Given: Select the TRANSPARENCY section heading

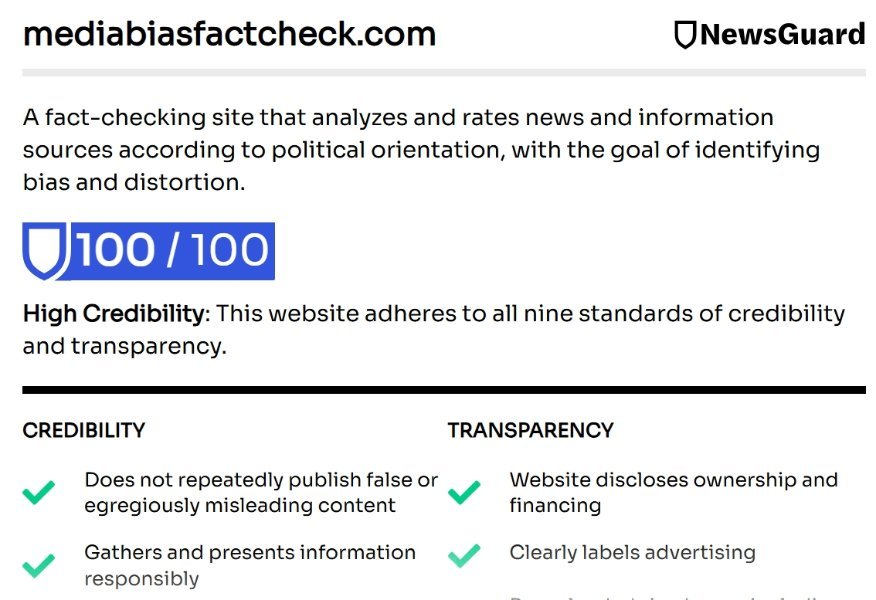Looking at the screenshot, I should (x=530, y=431).
